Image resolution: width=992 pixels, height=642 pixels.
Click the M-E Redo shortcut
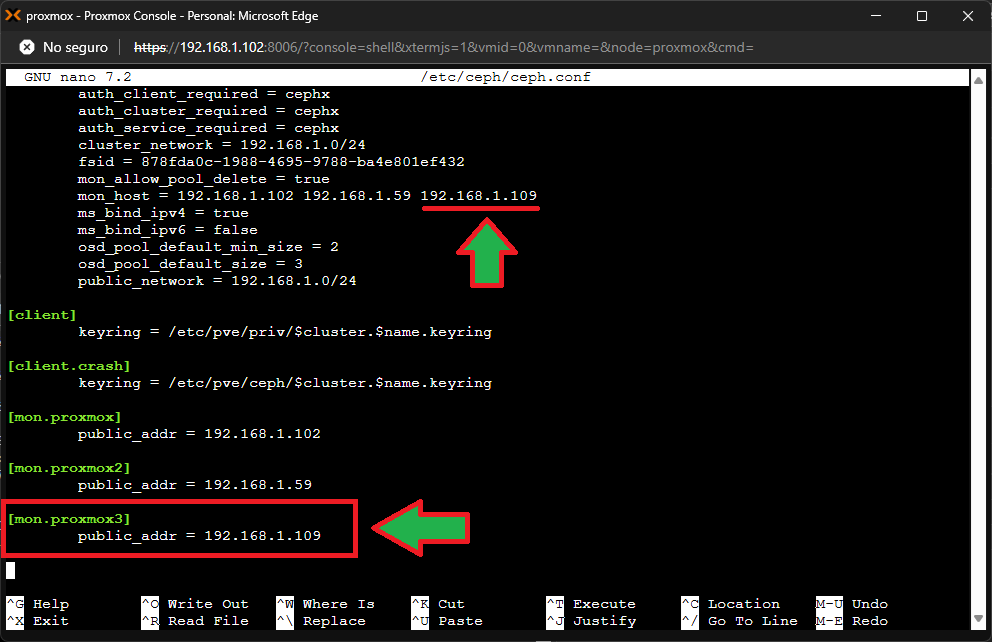(852, 621)
